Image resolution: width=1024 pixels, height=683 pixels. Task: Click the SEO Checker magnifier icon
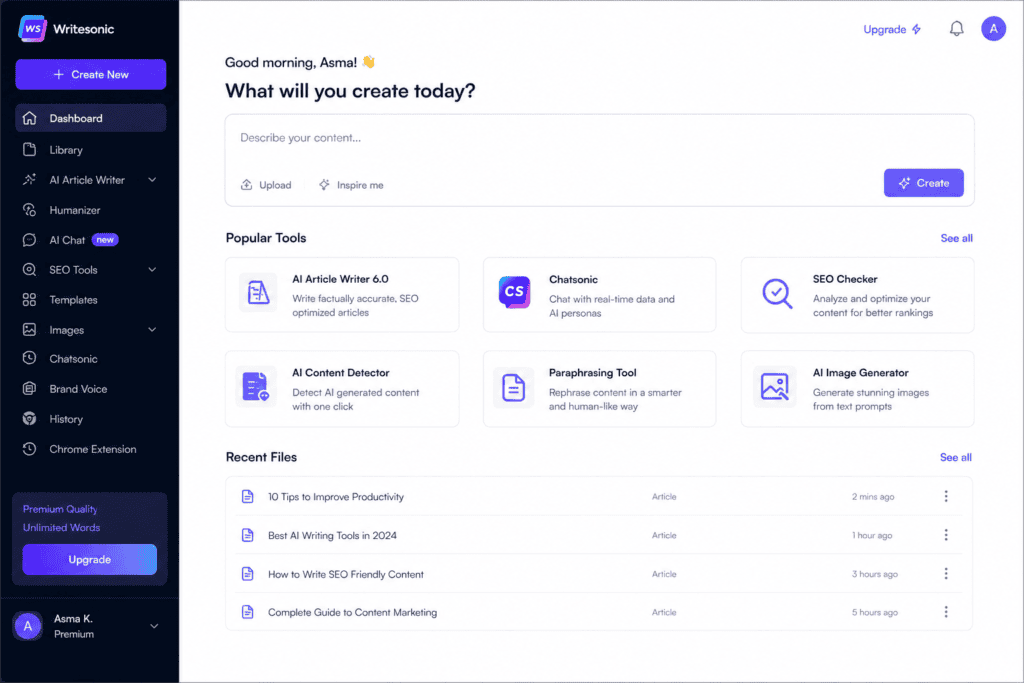pyautogui.click(x=777, y=293)
